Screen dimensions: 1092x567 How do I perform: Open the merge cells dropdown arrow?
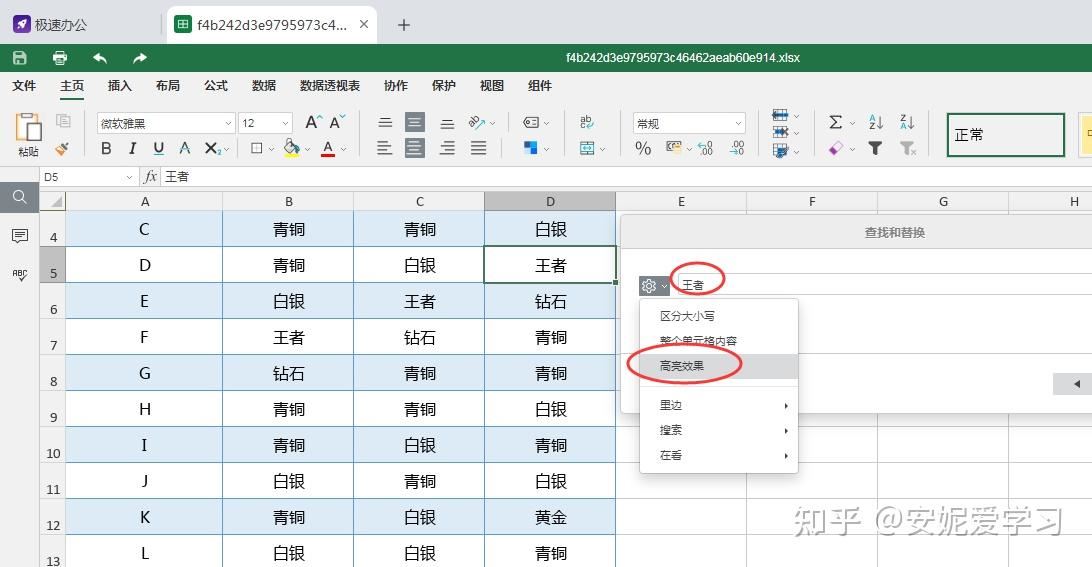pos(602,149)
